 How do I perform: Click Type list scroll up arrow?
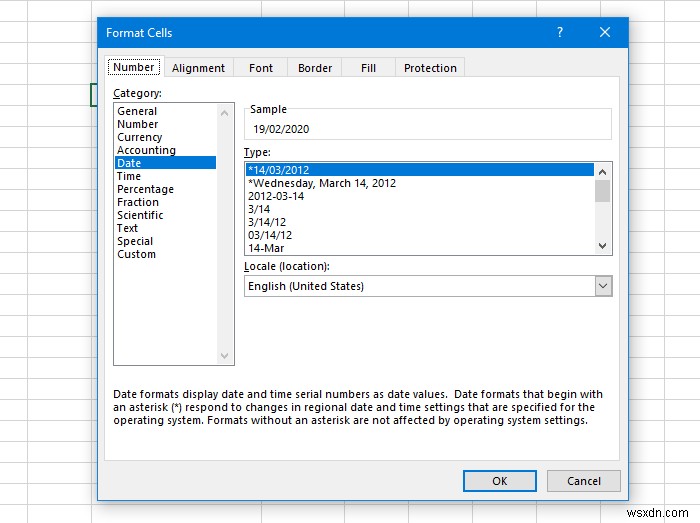(x=602, y=172)
